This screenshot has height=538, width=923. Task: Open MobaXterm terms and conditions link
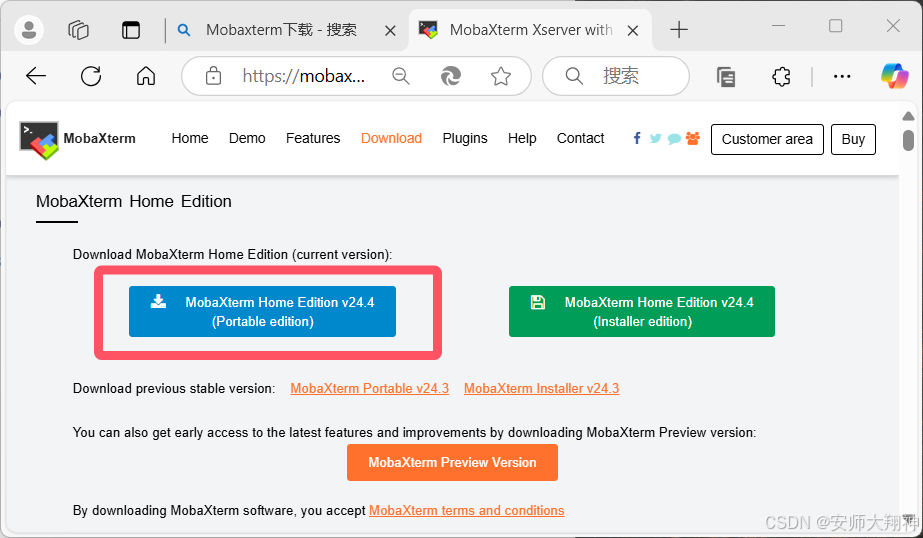point(467,510)
